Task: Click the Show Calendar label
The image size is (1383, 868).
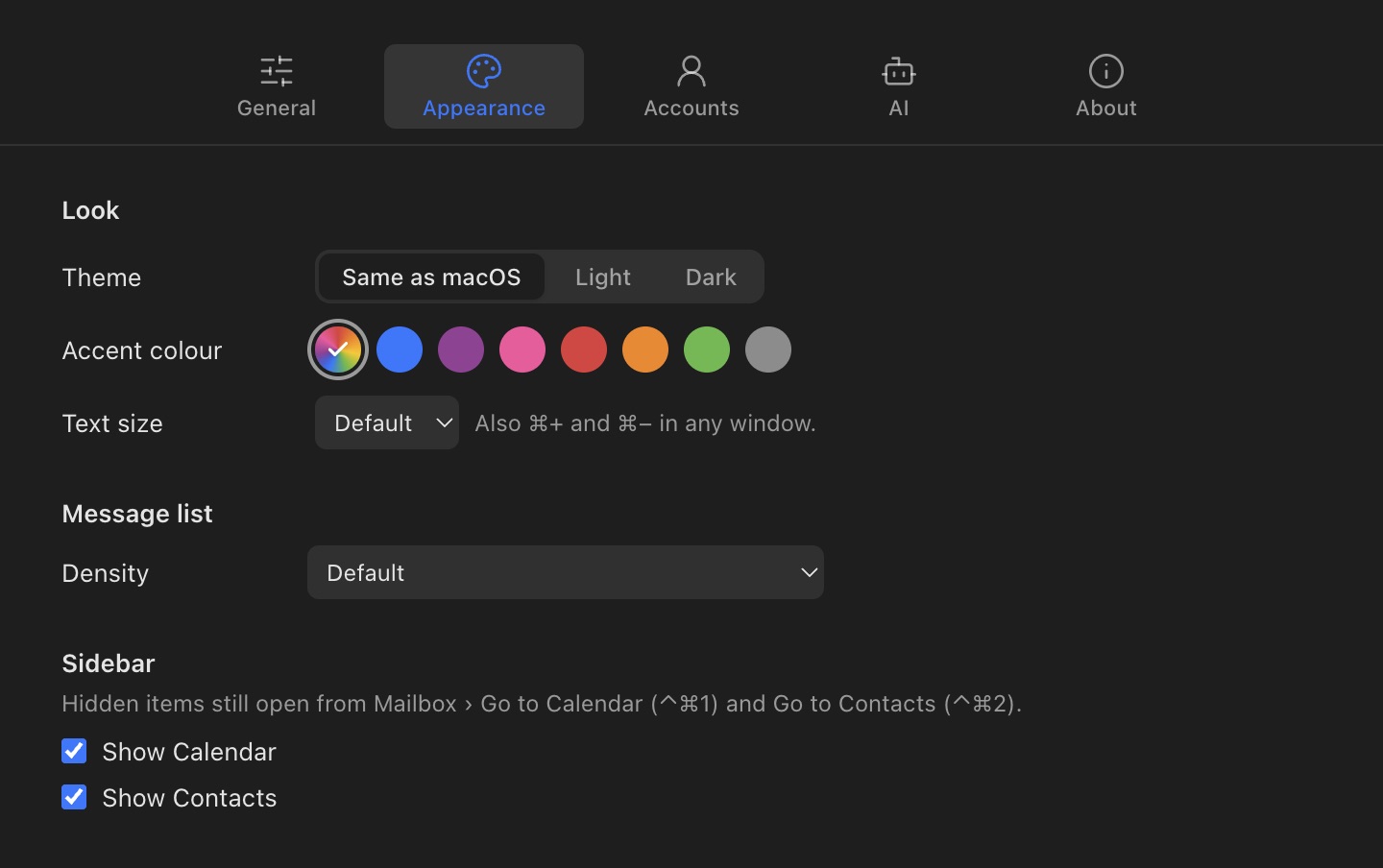Action: pos(189,751)
